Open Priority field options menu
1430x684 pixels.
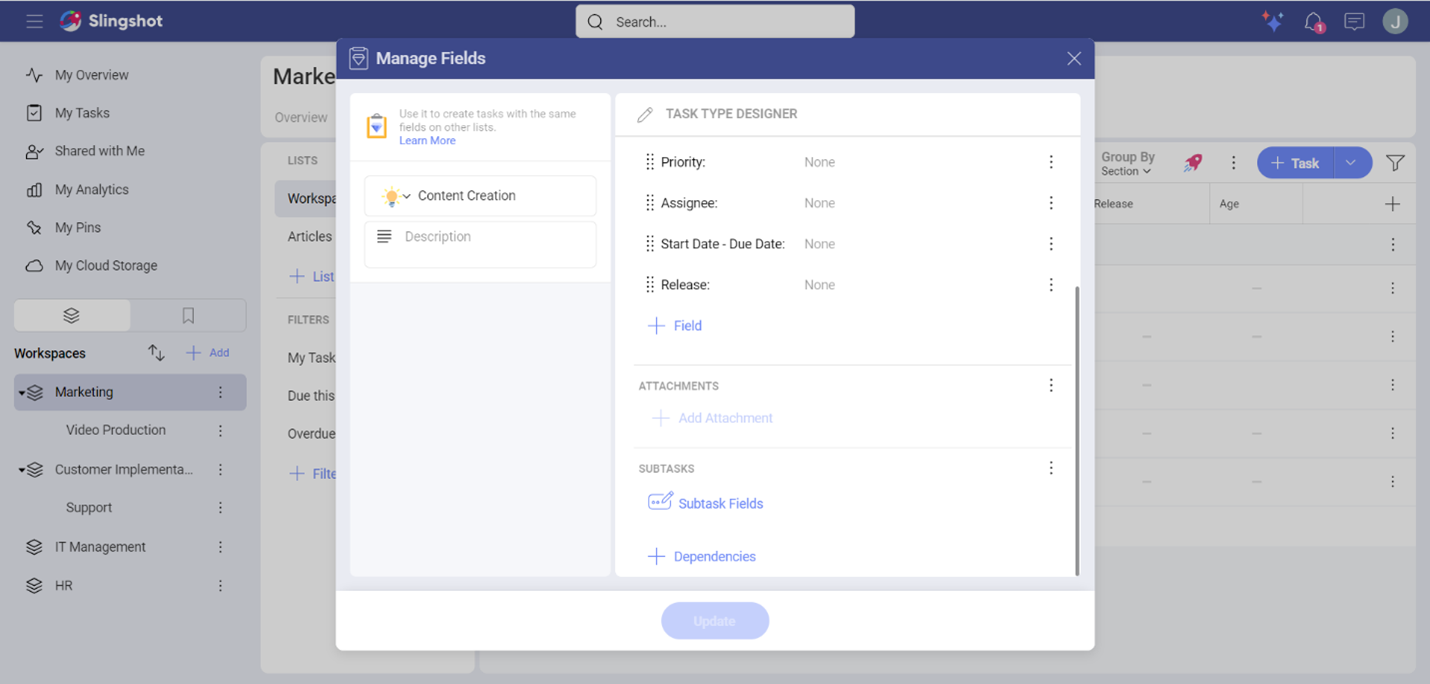pos(1051,162)
